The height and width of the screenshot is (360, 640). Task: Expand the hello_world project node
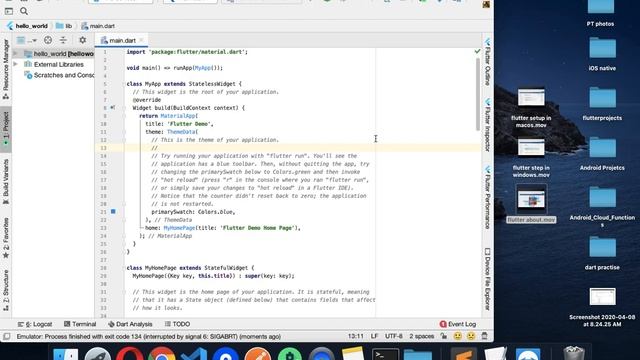[x=16, y=53]
